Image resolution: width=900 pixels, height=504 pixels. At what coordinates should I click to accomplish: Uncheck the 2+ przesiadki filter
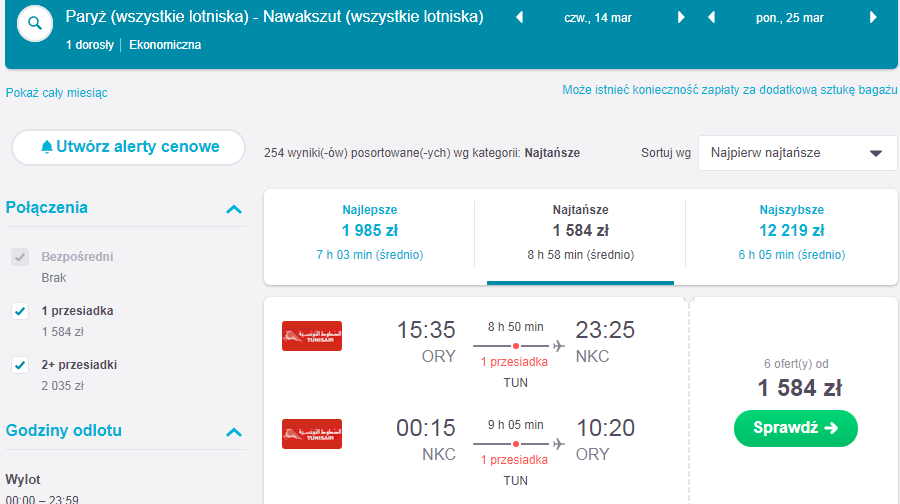point(20,365)
